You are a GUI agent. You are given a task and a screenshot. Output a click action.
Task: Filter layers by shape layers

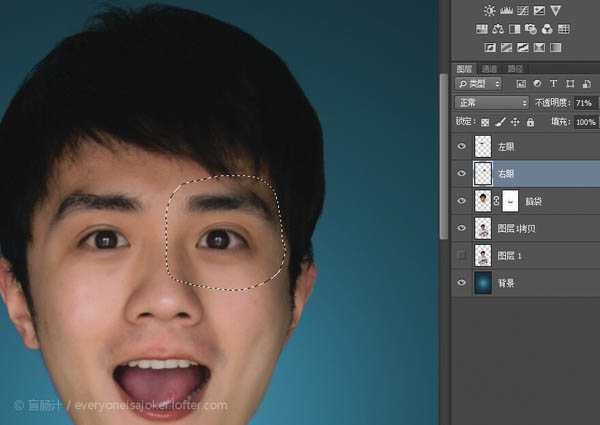pos(570,84)
